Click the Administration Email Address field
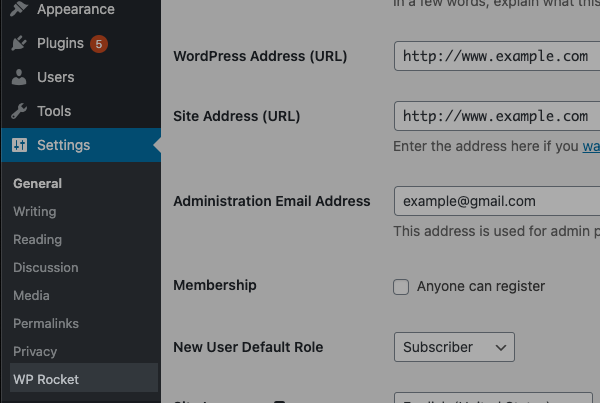600x403 pixels. click(x=496, y=201)
